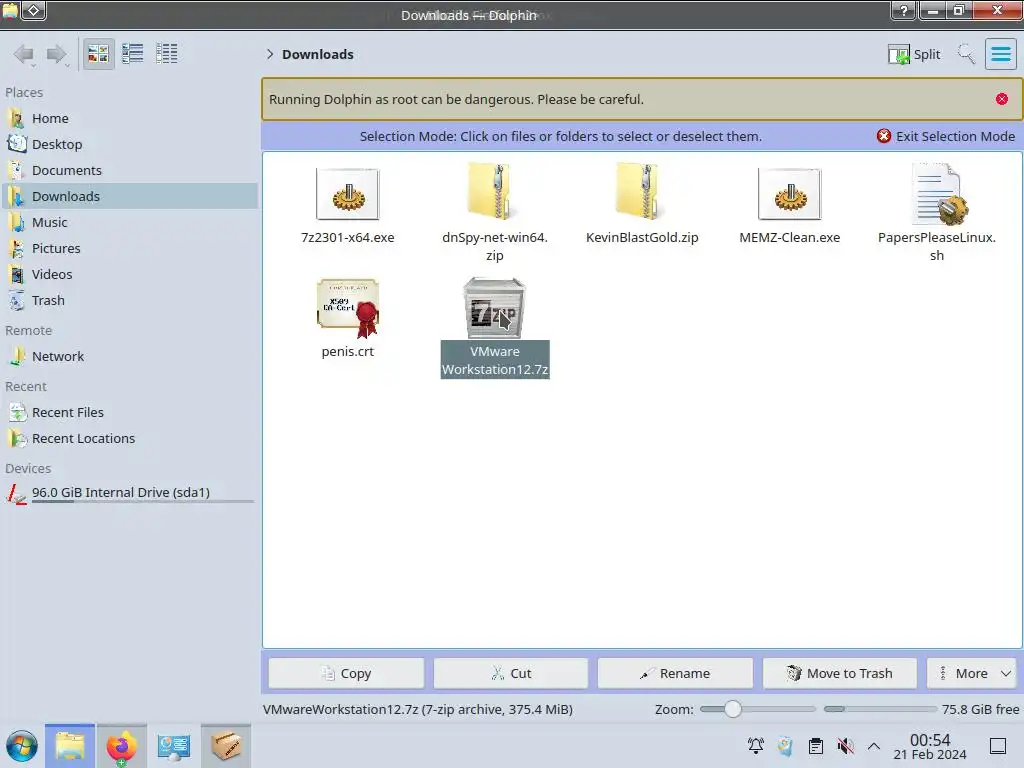Open Videos in Places

131,274
